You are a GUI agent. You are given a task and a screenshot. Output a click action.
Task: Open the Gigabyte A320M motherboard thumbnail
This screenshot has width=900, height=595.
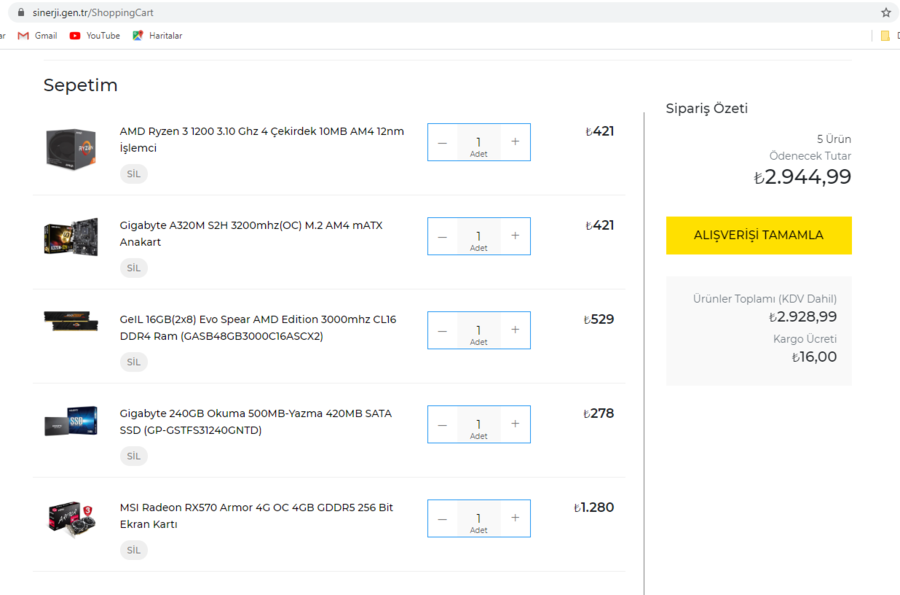click(x=71, y=237)
